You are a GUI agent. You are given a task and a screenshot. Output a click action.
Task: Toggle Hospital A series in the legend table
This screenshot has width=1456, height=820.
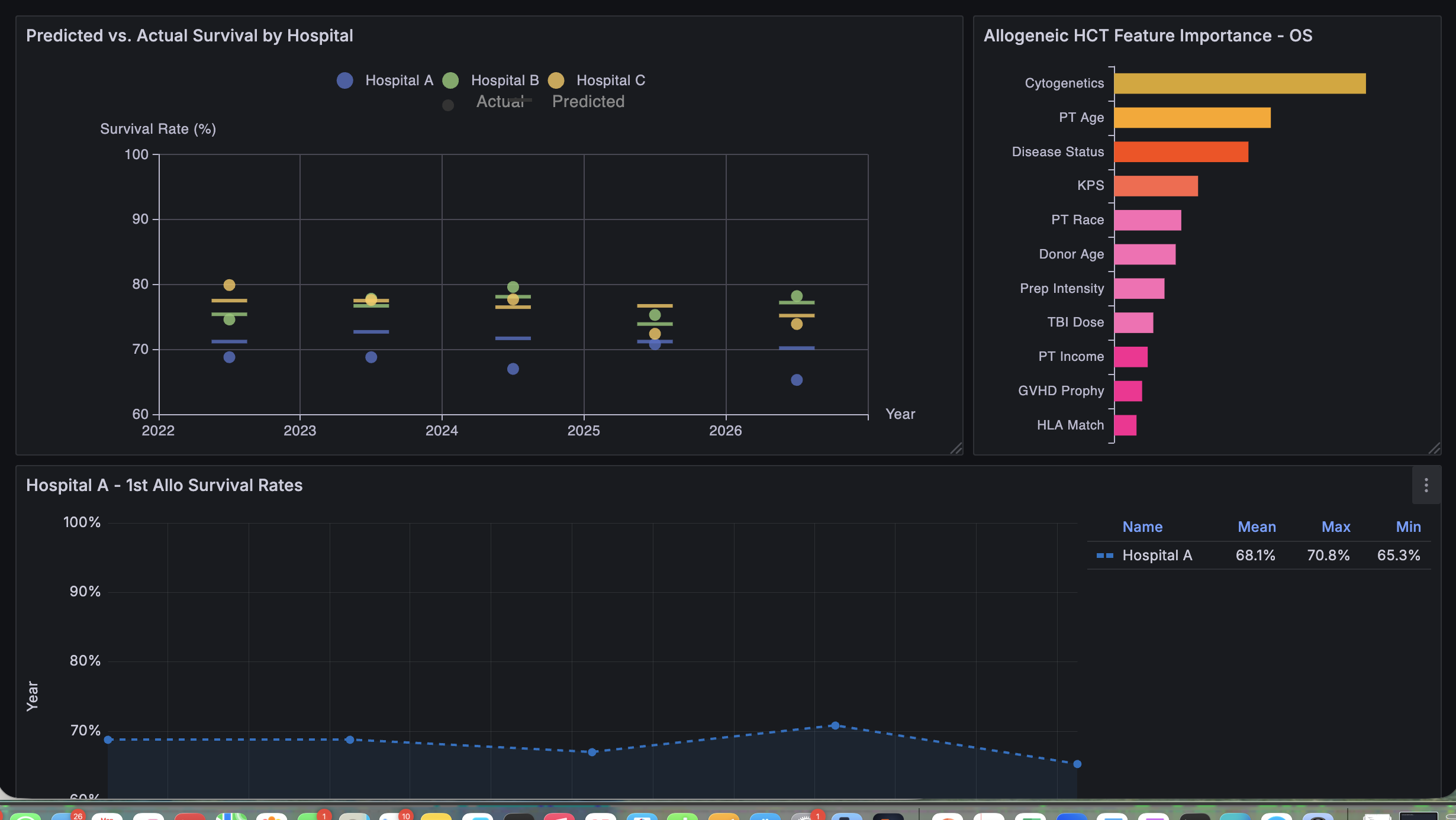click(1158, 556)
